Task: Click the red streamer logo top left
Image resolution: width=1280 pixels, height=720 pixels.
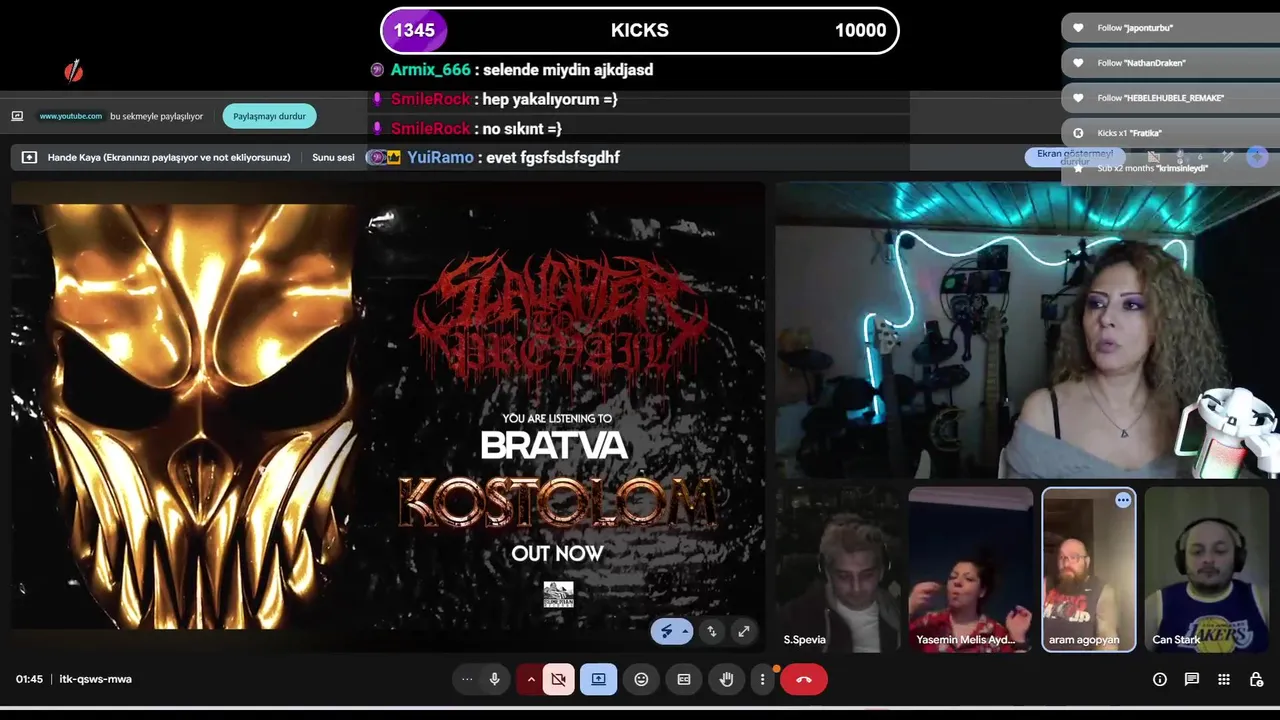Action: pos(73,71)
